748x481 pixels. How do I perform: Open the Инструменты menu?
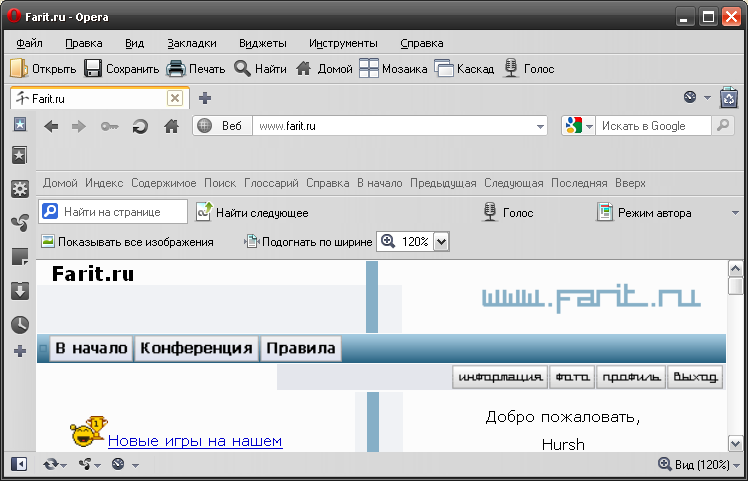(343, 43)
